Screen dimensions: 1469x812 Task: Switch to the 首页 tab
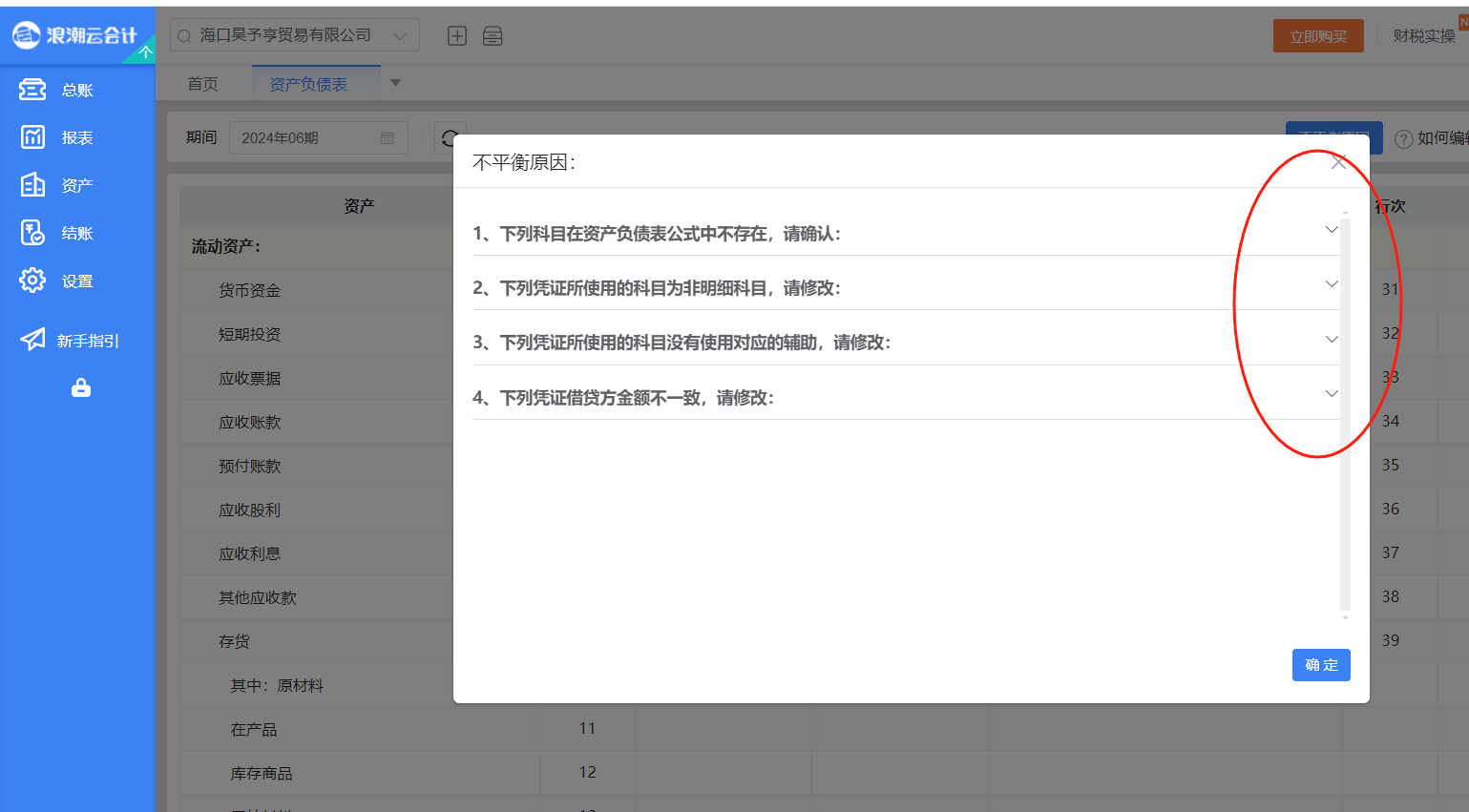202,84
